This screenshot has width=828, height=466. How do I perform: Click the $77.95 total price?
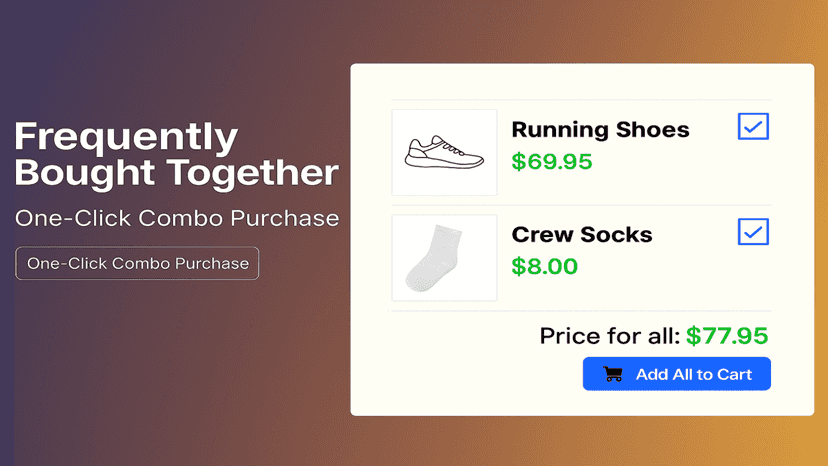coord(727,336)
